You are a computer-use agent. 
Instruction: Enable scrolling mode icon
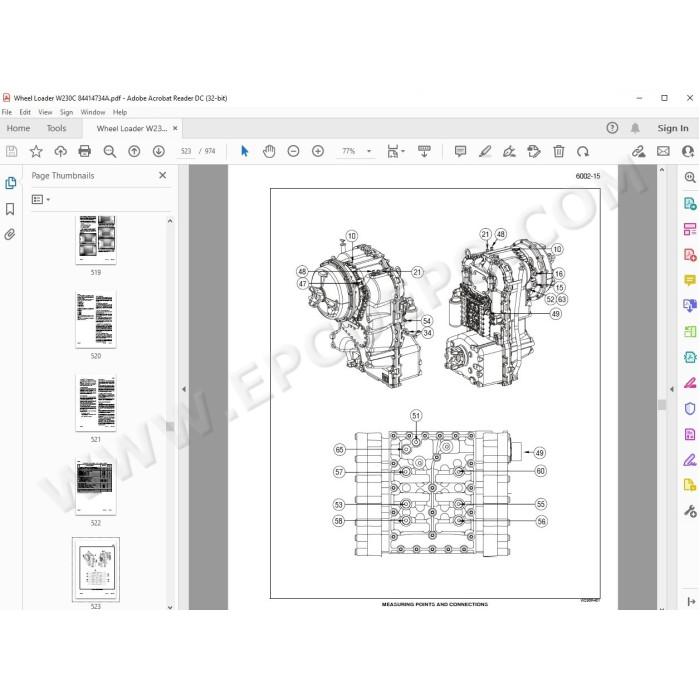(424, 151)
